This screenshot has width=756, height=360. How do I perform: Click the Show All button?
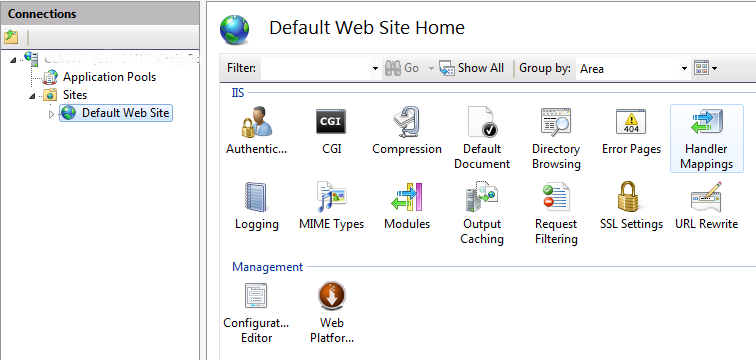pyautogui.click(x=472, y=68)
